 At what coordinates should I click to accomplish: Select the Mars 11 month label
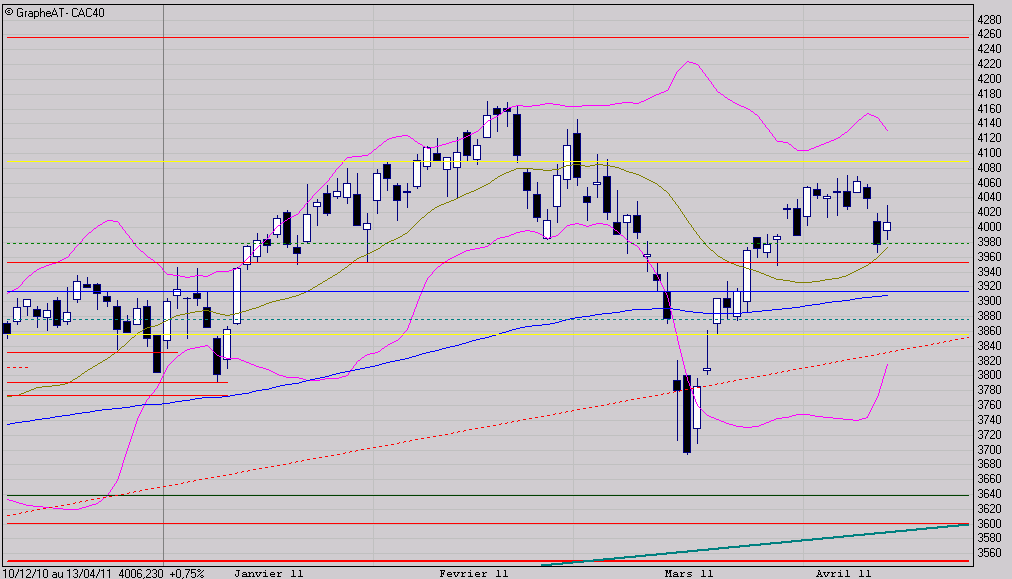coord(689,573)
